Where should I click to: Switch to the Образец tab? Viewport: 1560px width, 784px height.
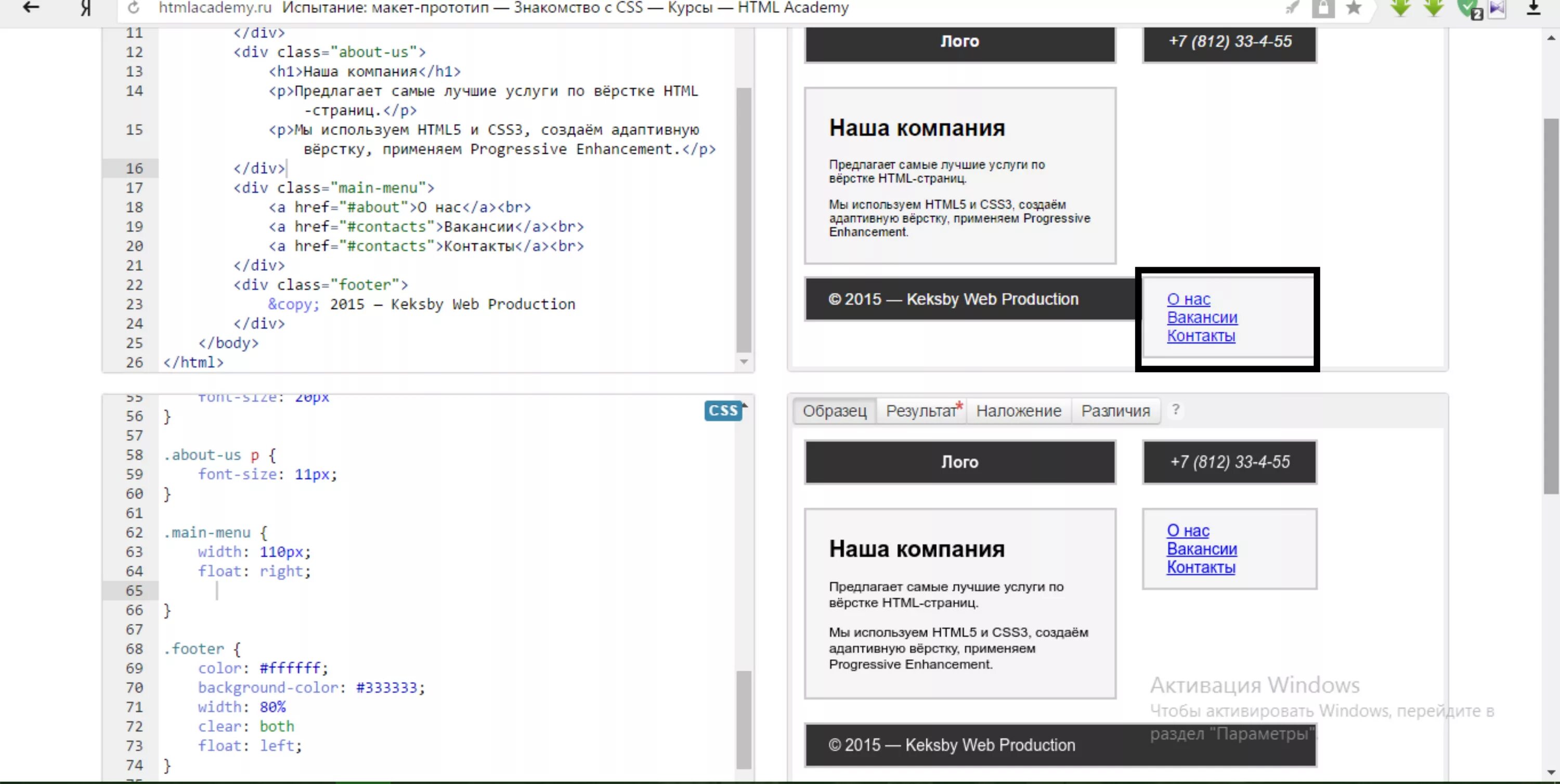click(834, 411)
